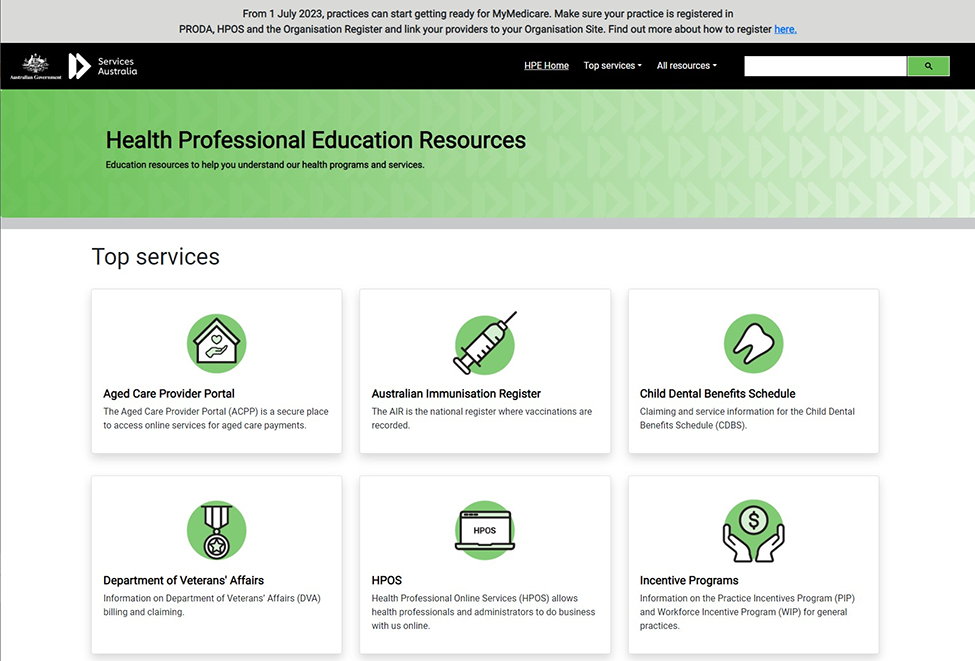Screen dimensions: 975x661
Task: Select the tooth icon for Child Dental
Action: point(753,343)
